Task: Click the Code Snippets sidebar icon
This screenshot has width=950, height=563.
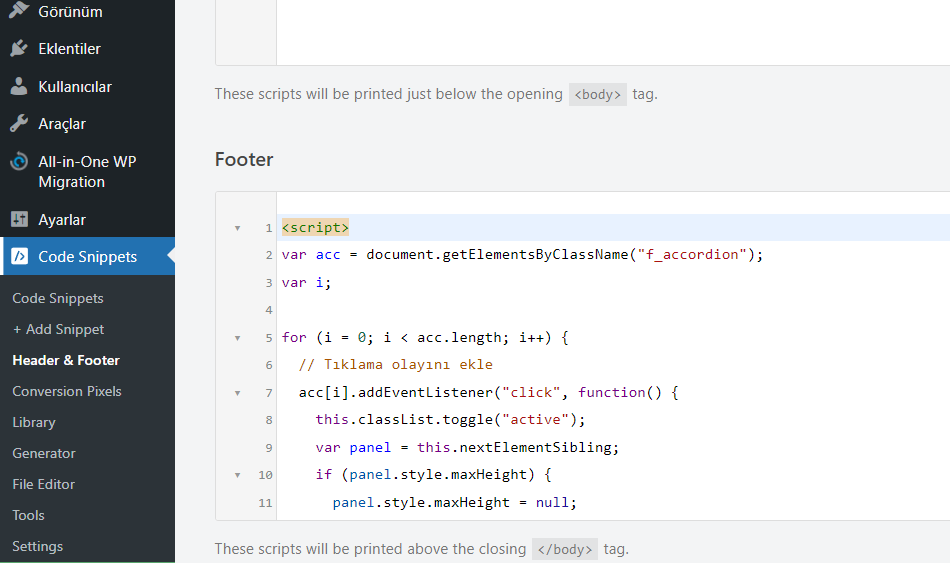Action: click(19, 256)
